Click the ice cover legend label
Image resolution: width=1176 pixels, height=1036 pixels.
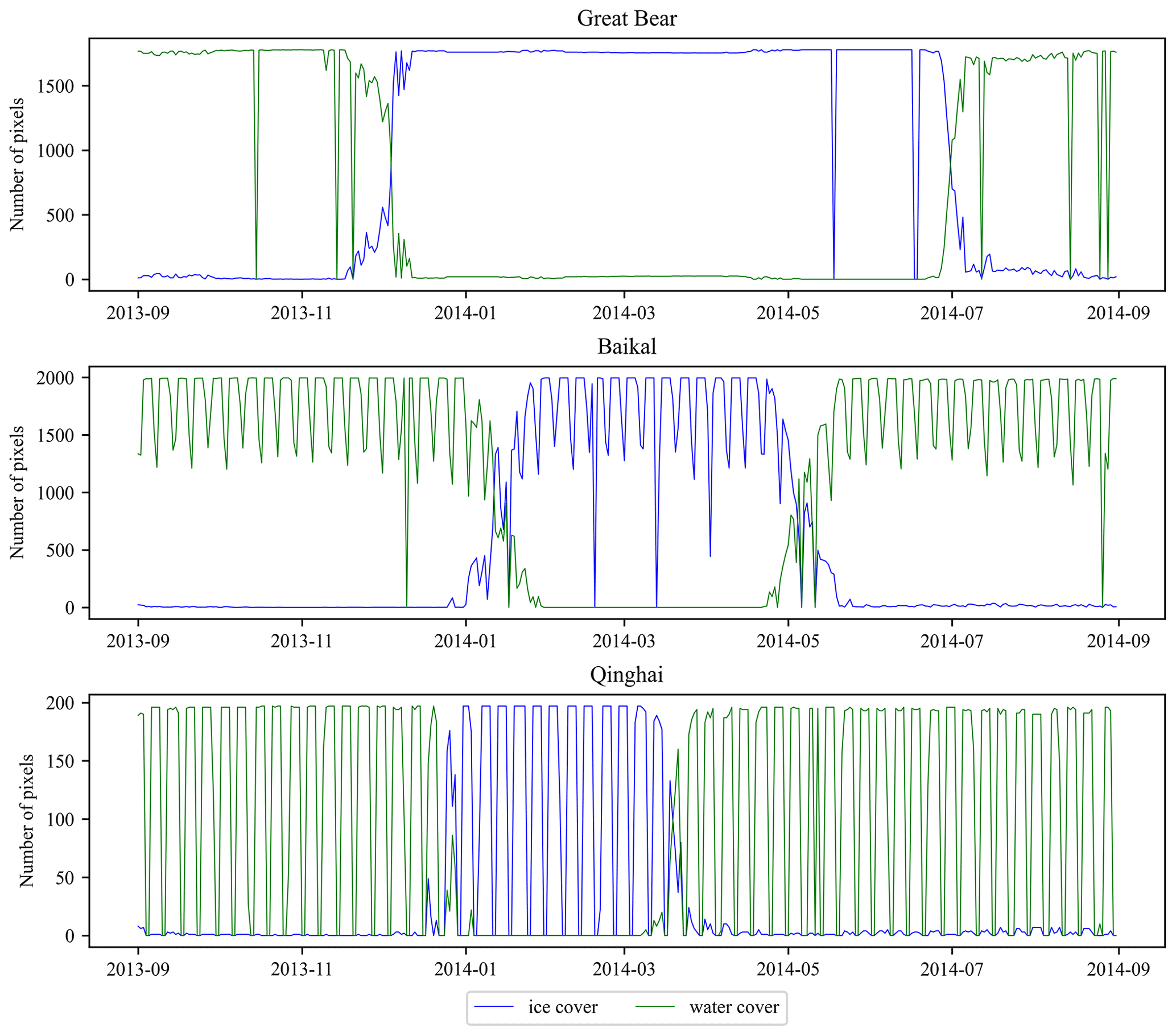[563, 1006]
